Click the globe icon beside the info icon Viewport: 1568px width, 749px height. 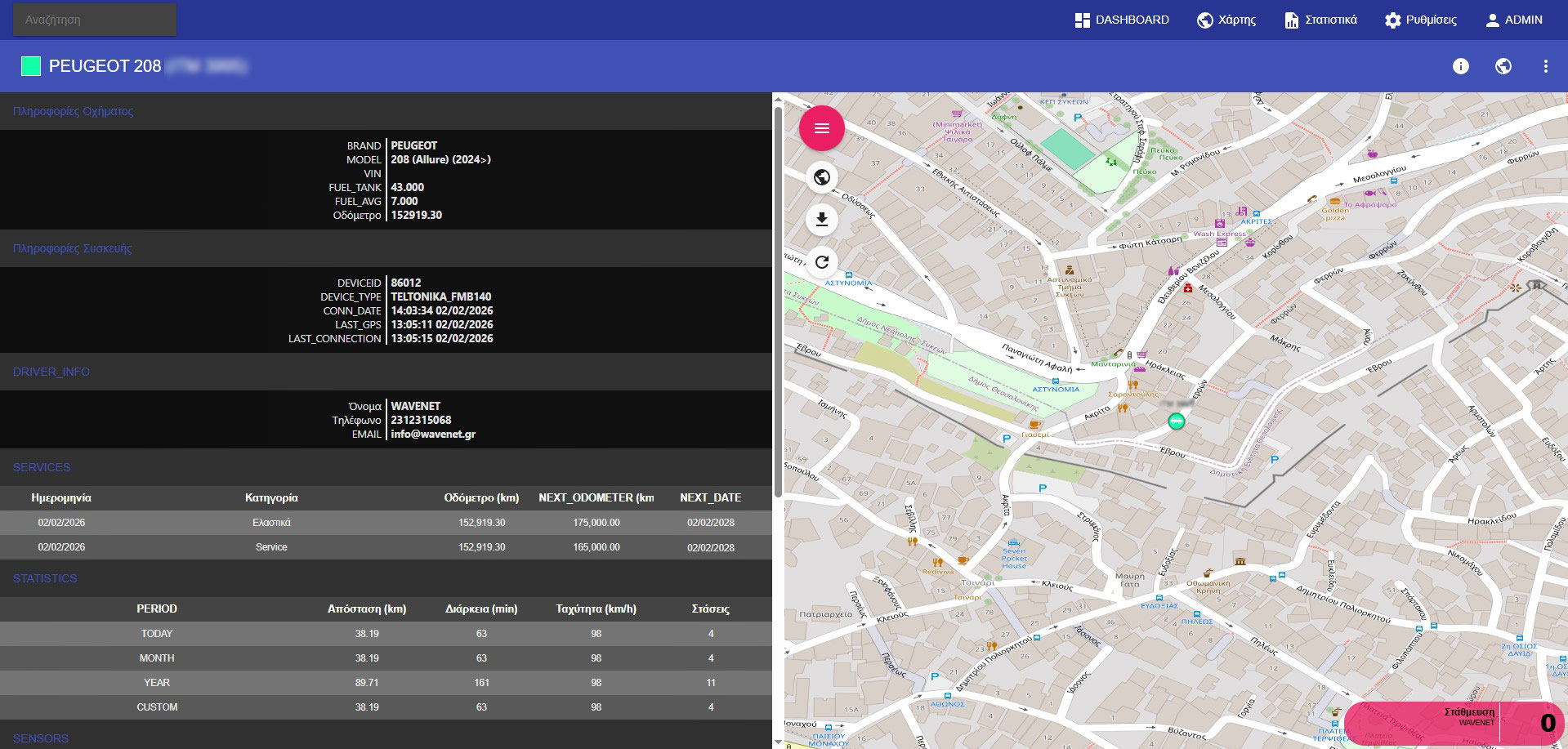[1503, 66]
